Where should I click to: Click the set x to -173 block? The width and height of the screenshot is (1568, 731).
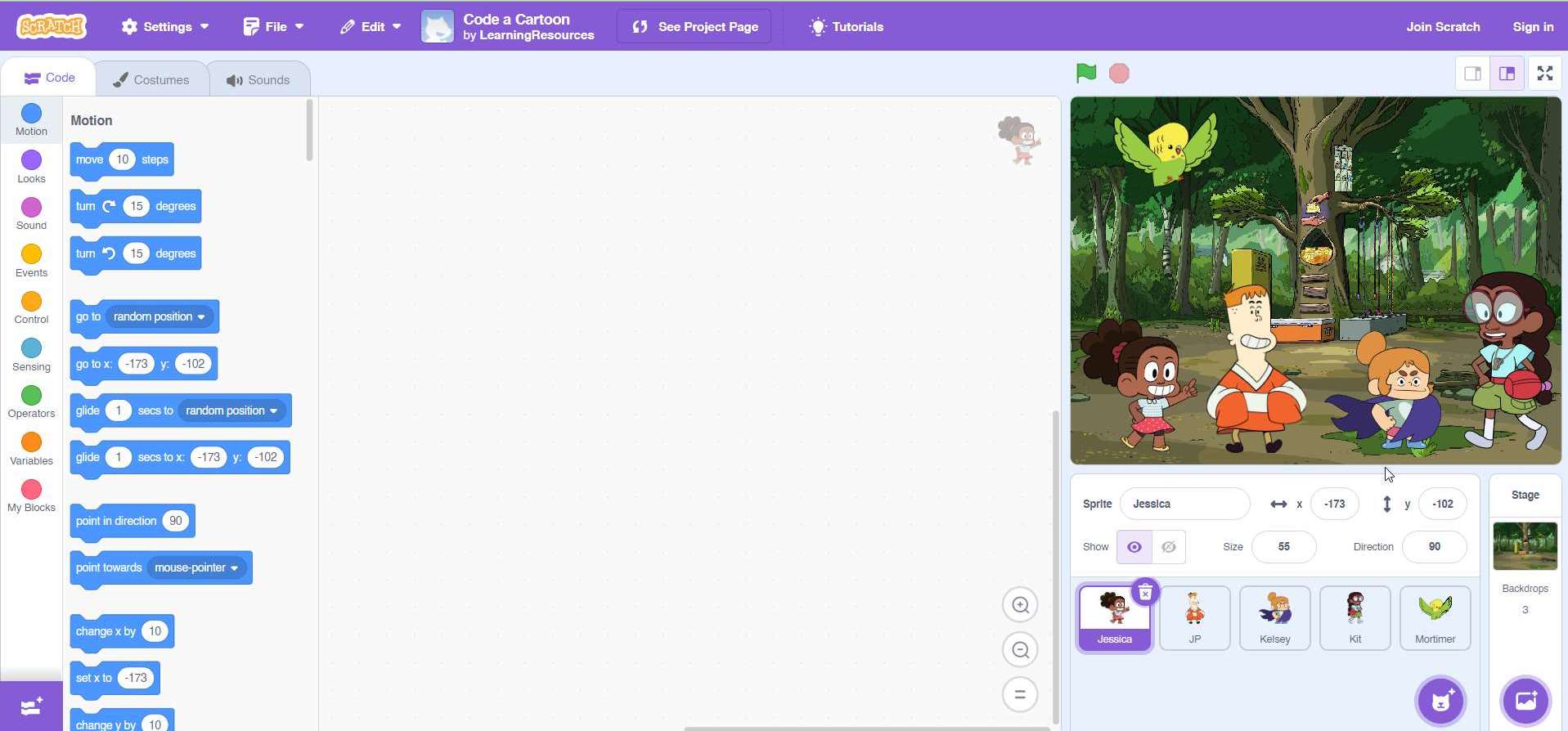pyautogui.click(x=115, y=679)
